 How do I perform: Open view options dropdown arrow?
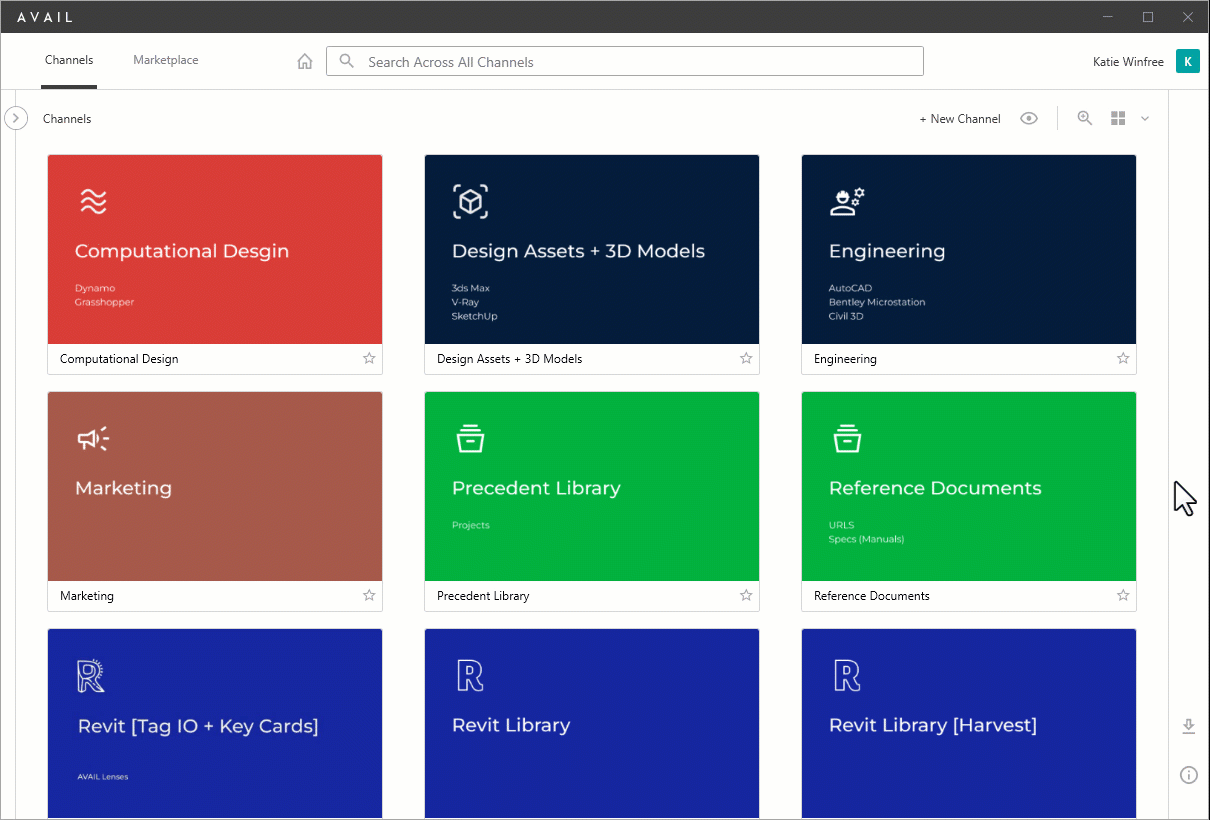pyautogui.click(x=1145, y=118)
